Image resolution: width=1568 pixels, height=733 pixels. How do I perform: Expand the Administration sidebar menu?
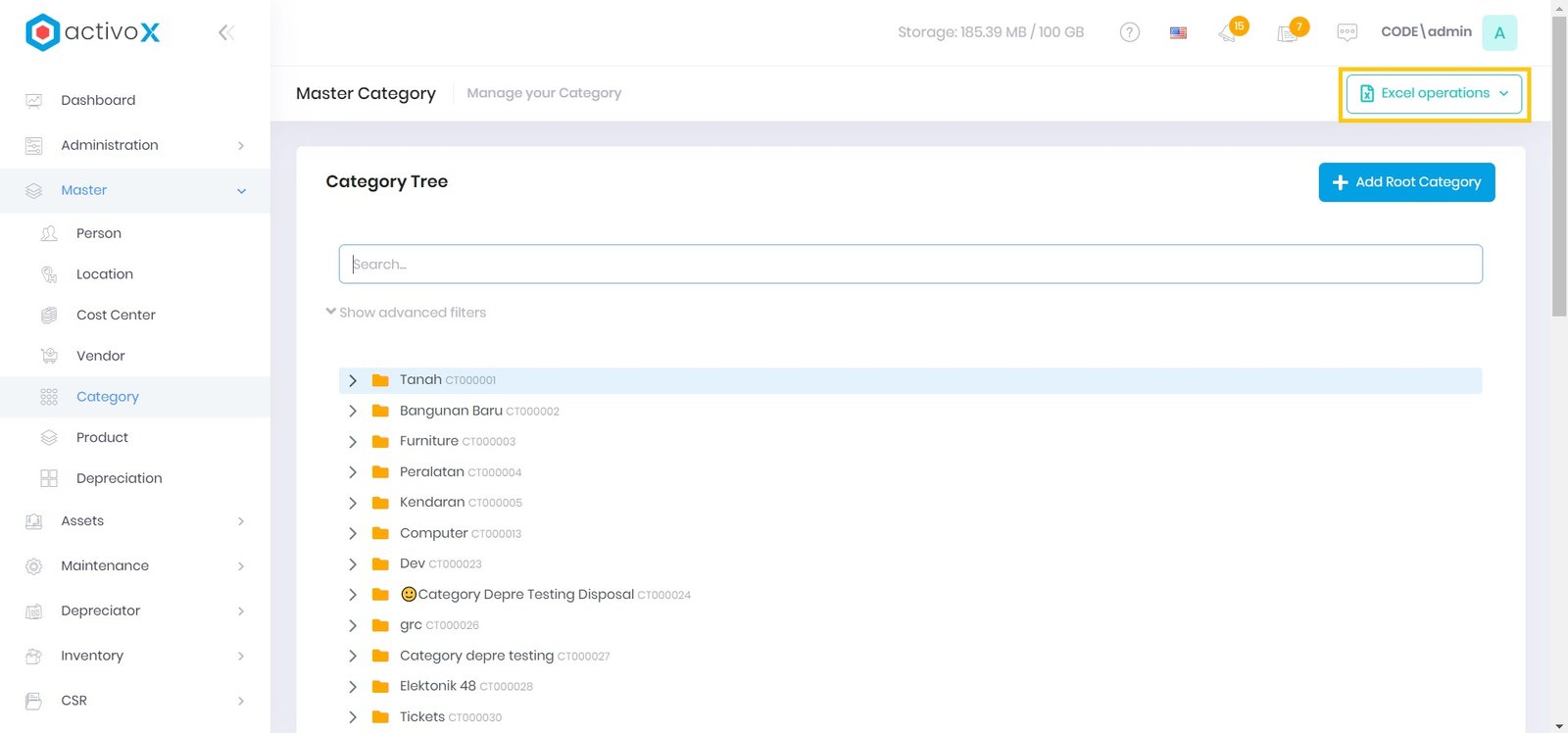pyautogui.click(x=134, y=145)
